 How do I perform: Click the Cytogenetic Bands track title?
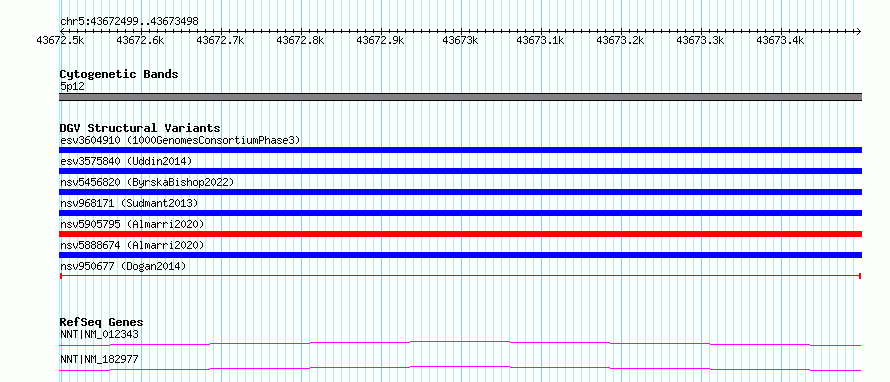coord(119,74)
